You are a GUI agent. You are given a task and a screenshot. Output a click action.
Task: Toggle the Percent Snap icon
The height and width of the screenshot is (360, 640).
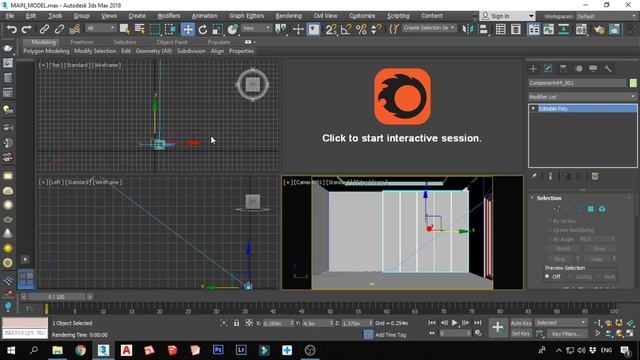pyautogui.click(x=361, y=29)
